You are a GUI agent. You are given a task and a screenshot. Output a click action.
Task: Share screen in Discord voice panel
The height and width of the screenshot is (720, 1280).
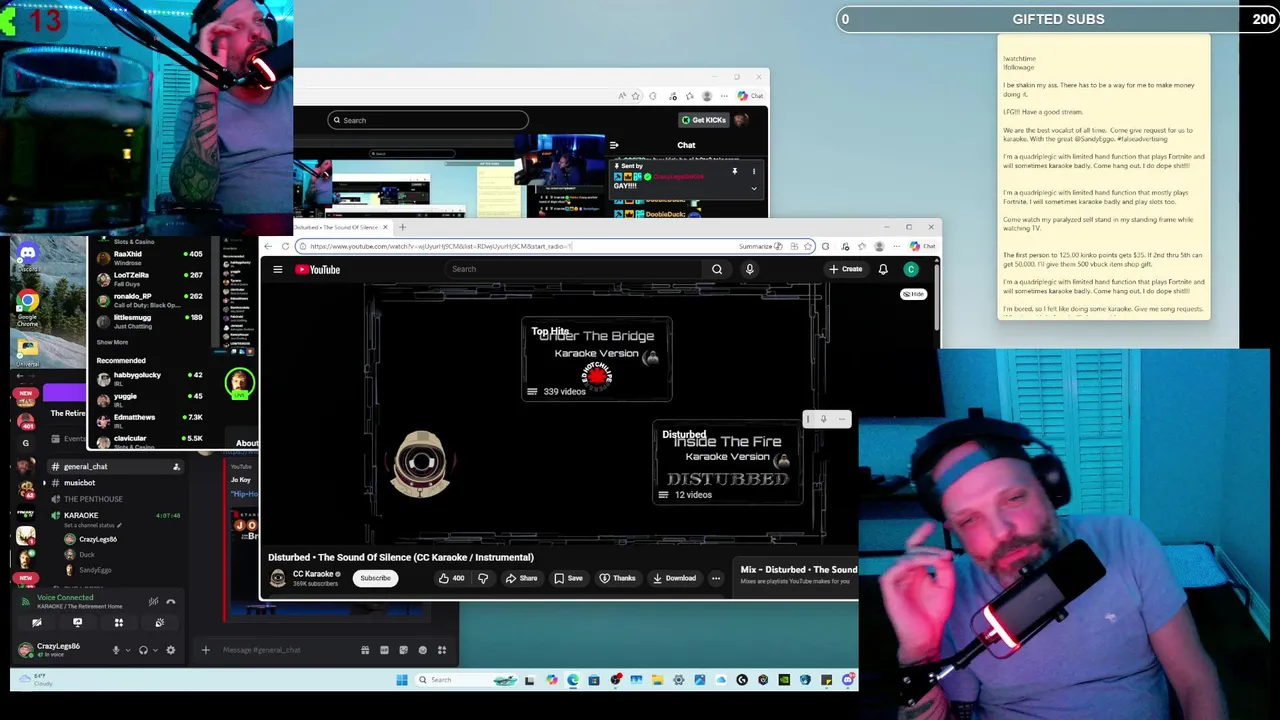(77, 623)
